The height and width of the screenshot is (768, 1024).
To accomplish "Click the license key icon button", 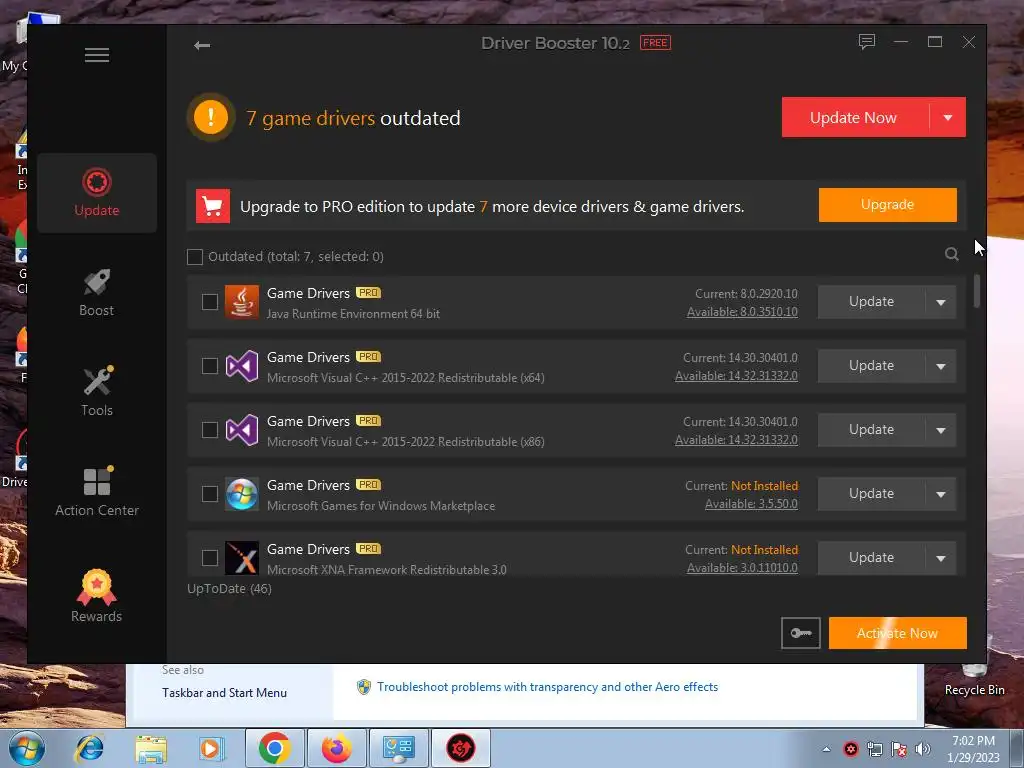I will pyautogui.click(x=801, y=633).
